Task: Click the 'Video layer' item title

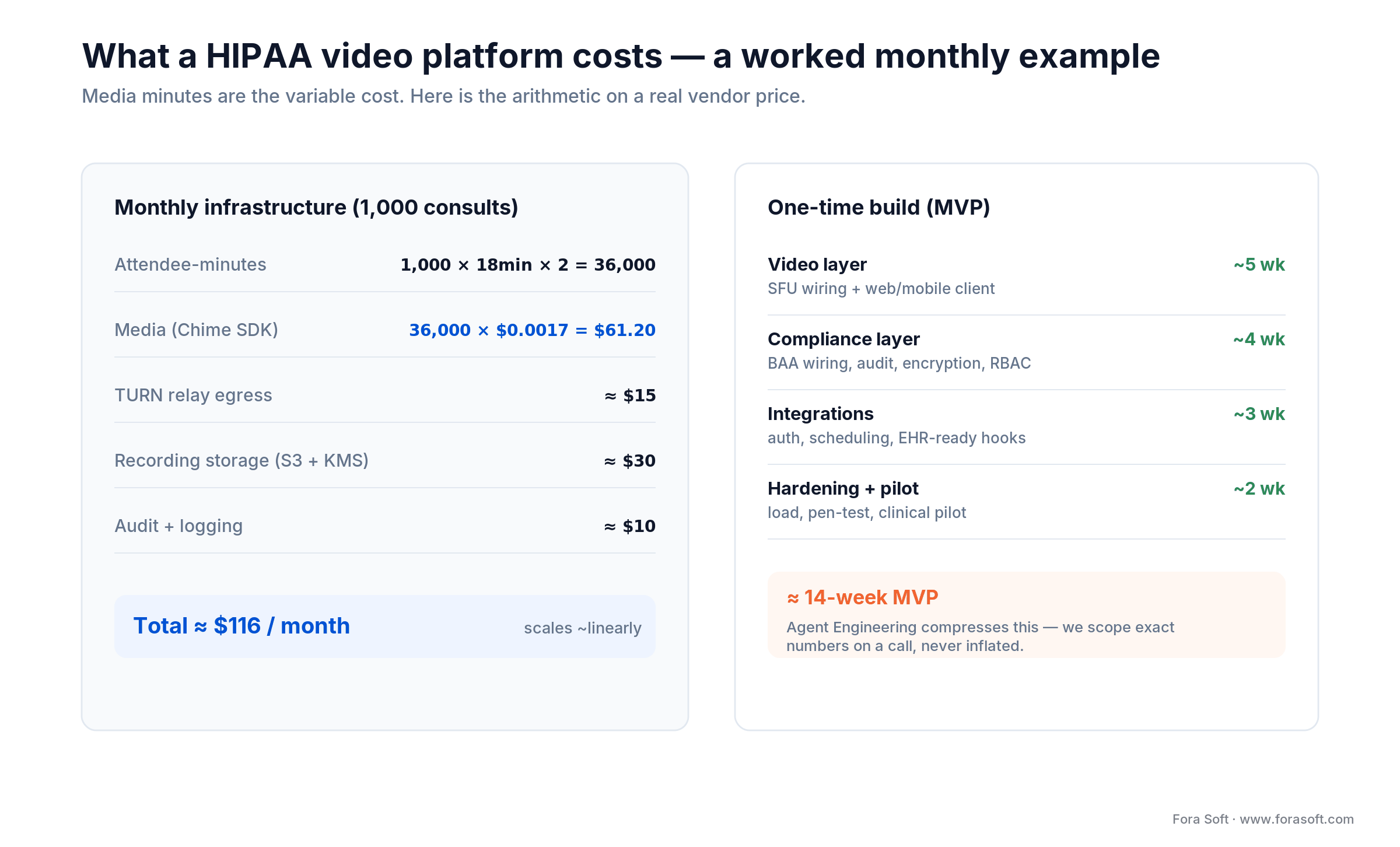Action: (817, 265)
